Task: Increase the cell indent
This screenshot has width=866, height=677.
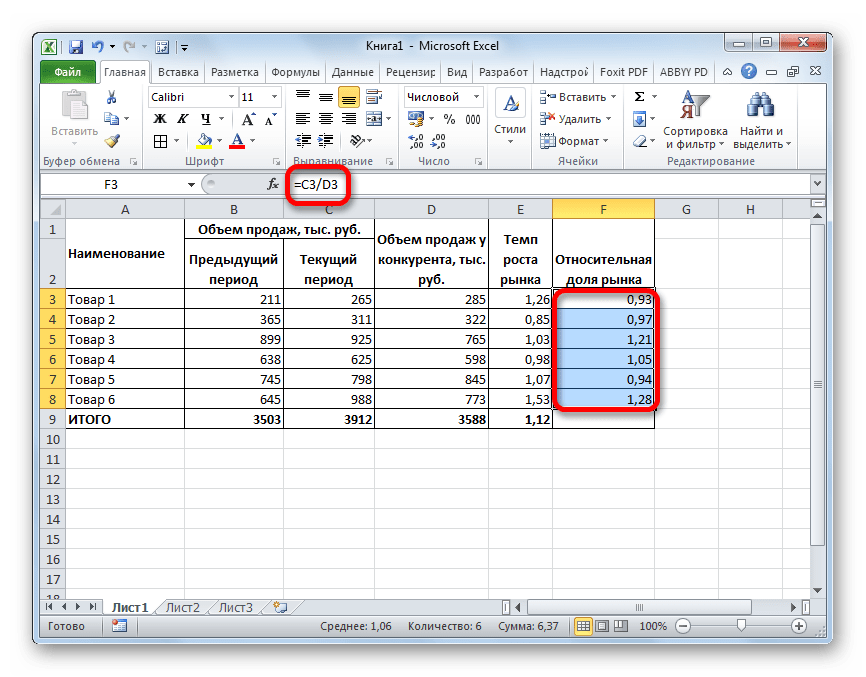Action: pyautogui.click(x=326, y=141)
